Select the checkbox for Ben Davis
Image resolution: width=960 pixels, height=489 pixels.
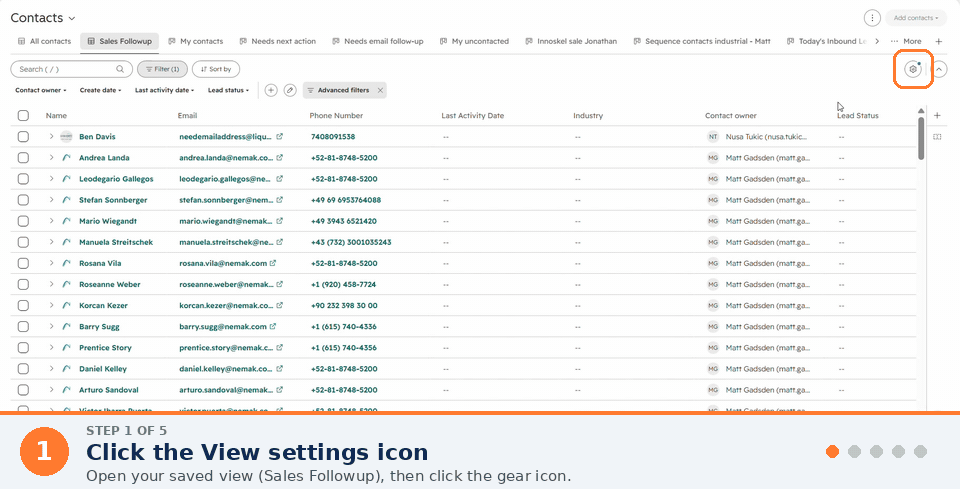tap(23, 136)
